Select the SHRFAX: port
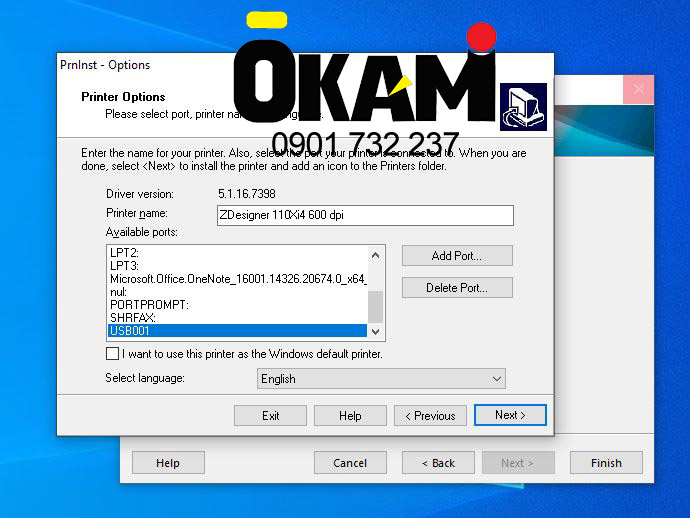Viewport: 690px width, 518px height. (237, 317)
